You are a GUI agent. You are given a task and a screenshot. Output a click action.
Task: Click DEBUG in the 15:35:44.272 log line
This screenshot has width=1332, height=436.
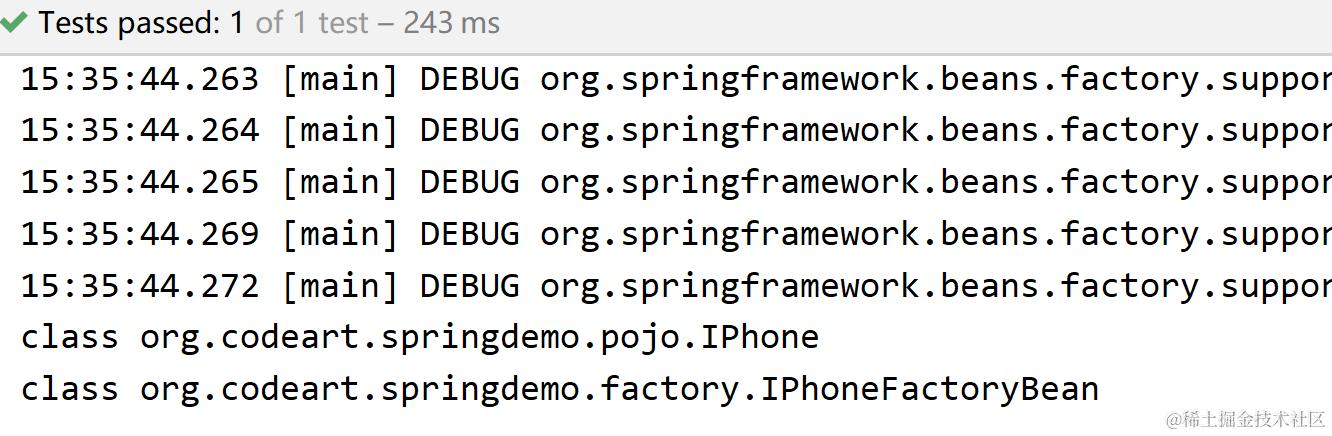(470, 287)
